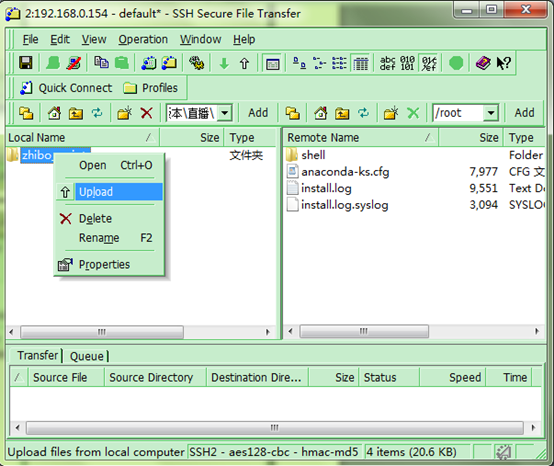Expand the /root remote path dropdown
Image resolution: width=554 pixels, height=466 pixels.
(491, 113)
